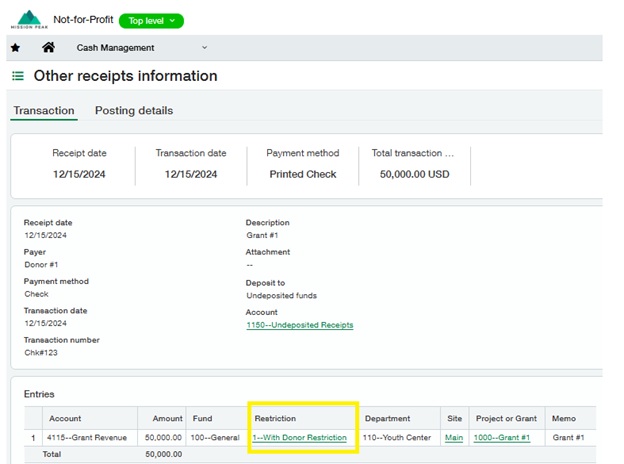Switch to the Posting details tab
The height and width of the screenshot is (464, 624).
tap(134, 111)
